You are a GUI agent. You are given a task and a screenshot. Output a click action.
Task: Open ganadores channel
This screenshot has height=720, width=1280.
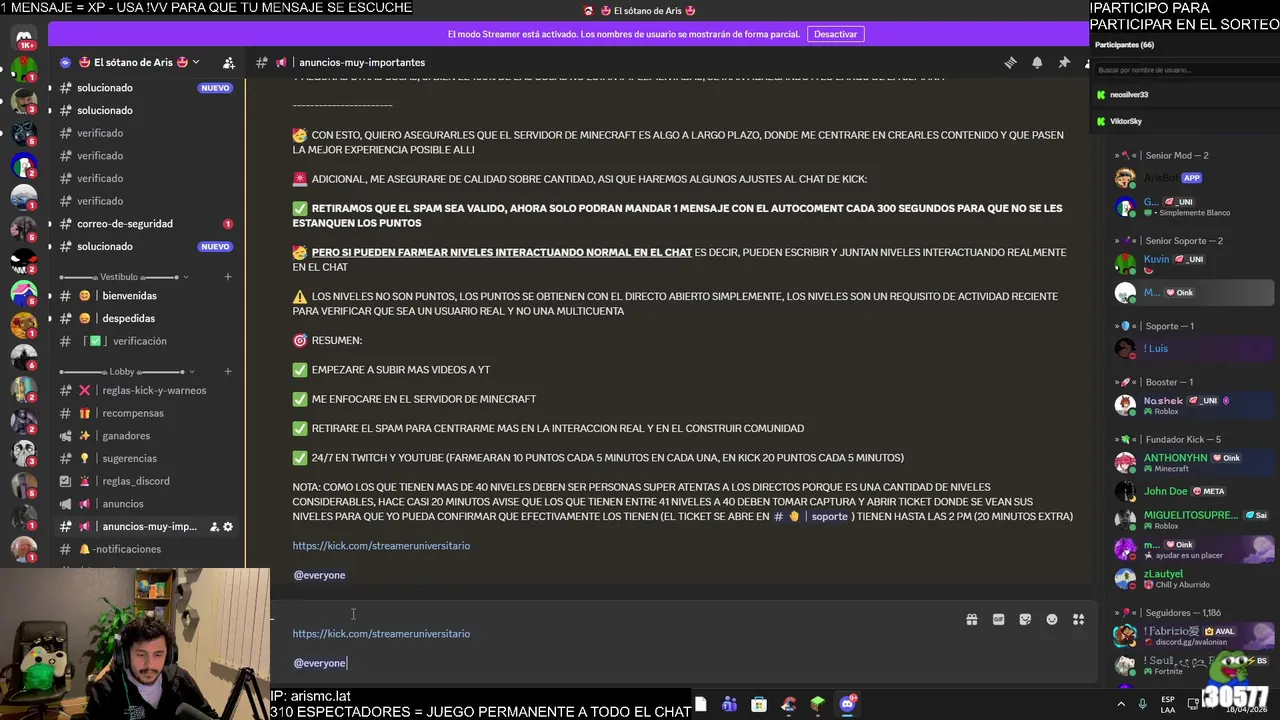[x=146, y=436]
